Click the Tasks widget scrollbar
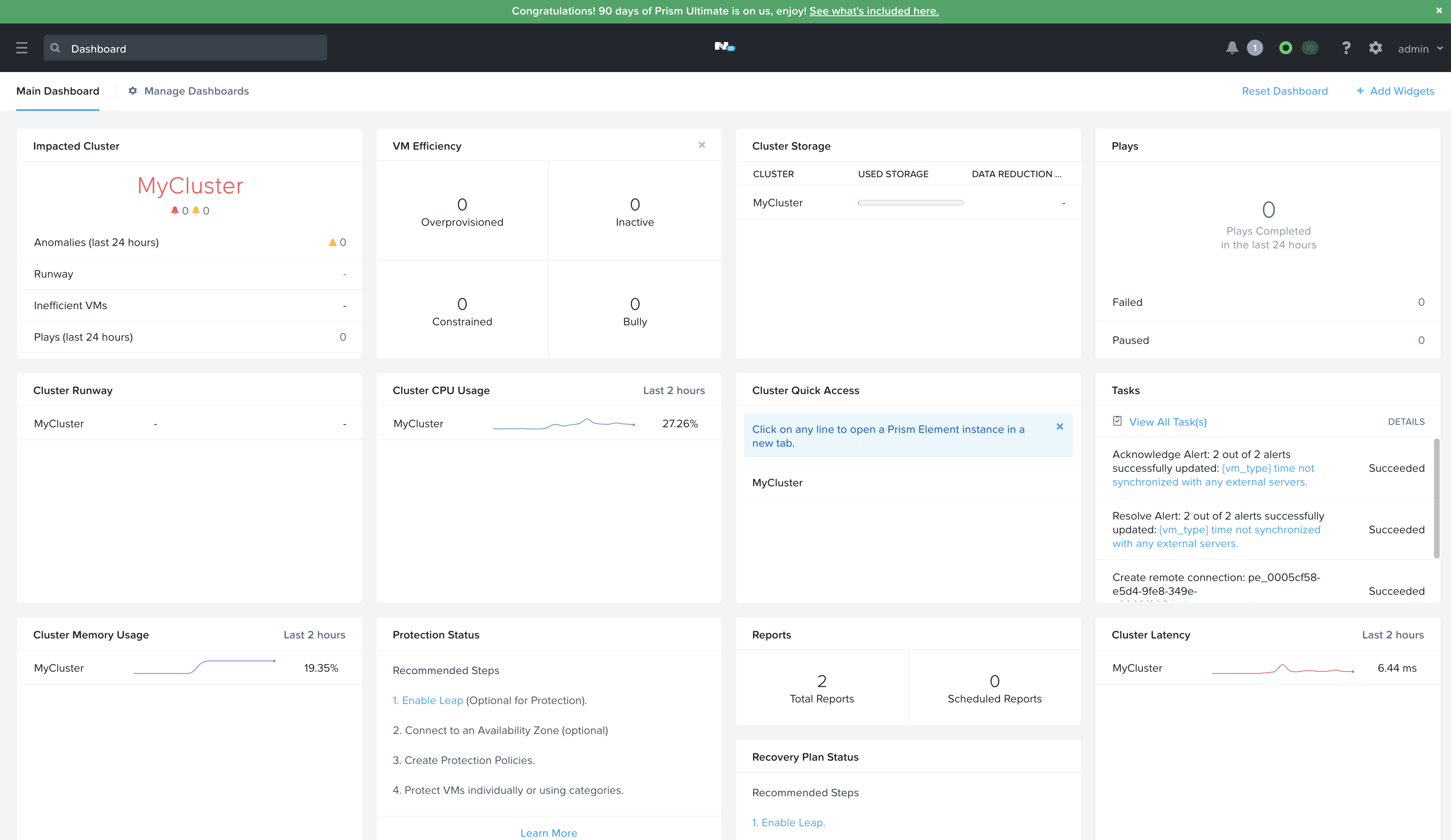Viewport: 1451px width, 840px height. [1436, 498]
